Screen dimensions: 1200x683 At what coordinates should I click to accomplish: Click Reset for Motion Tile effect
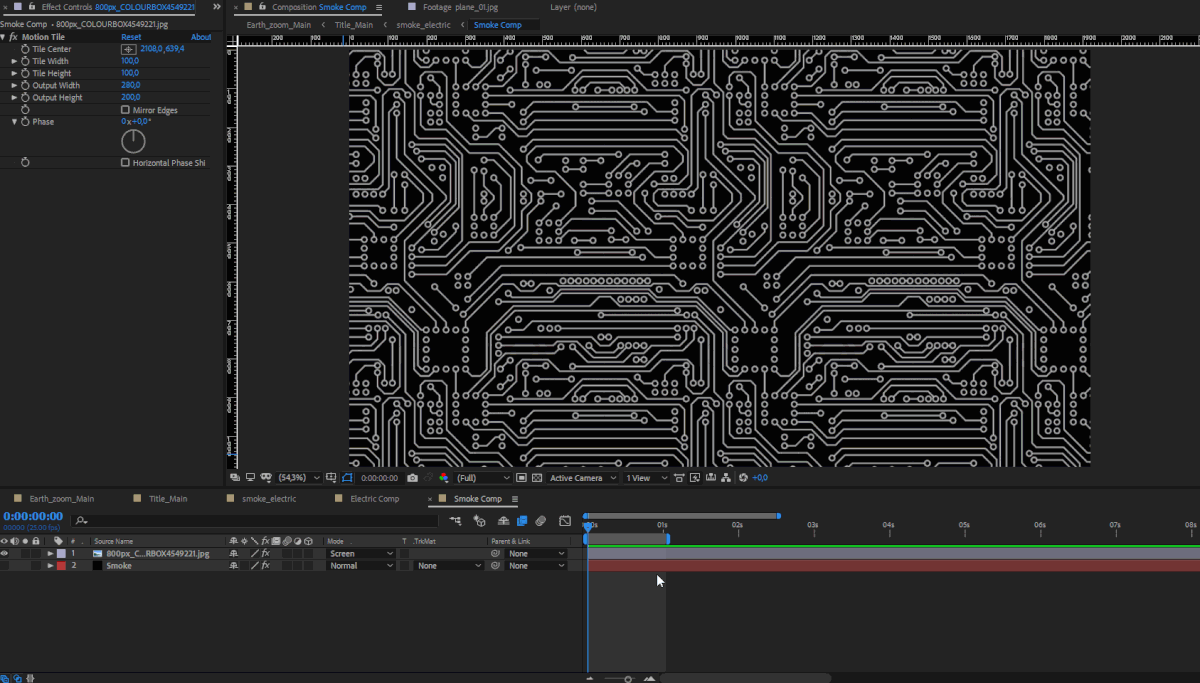tap(131, 37)
